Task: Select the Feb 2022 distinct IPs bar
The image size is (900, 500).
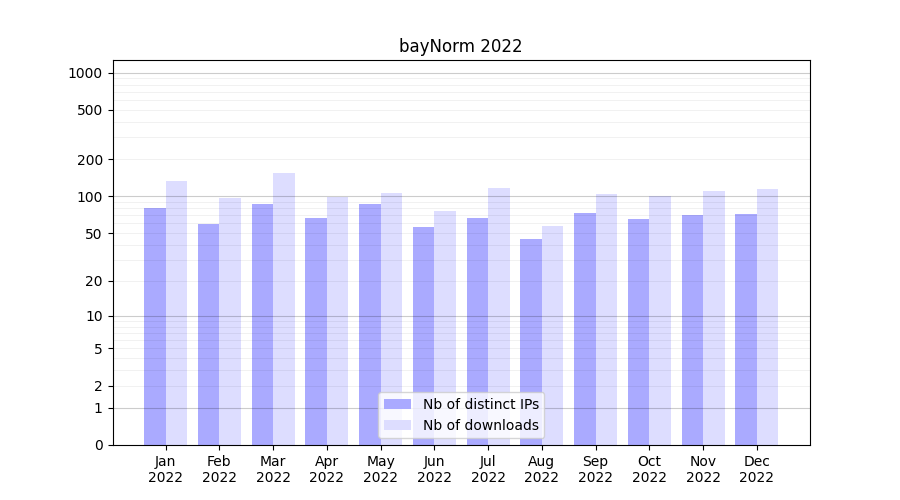Action: click(x=209, y=334)
